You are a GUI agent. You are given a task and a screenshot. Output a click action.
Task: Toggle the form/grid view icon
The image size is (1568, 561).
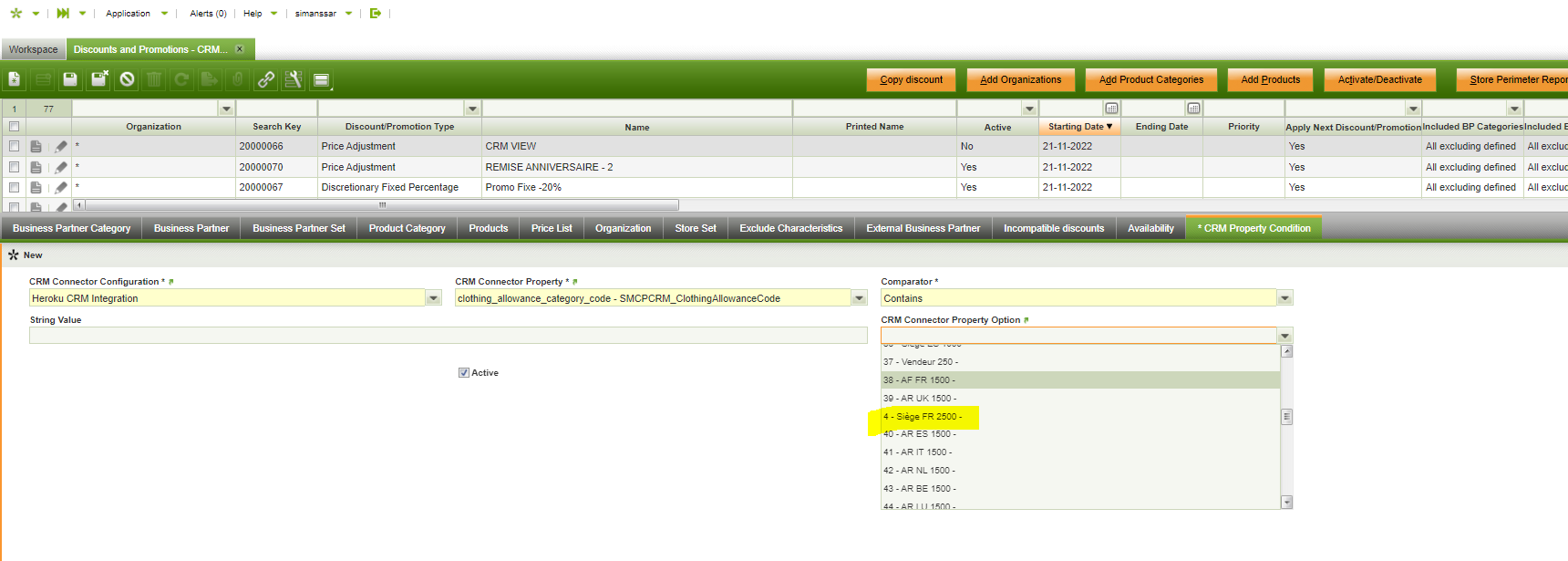point(321,80)
